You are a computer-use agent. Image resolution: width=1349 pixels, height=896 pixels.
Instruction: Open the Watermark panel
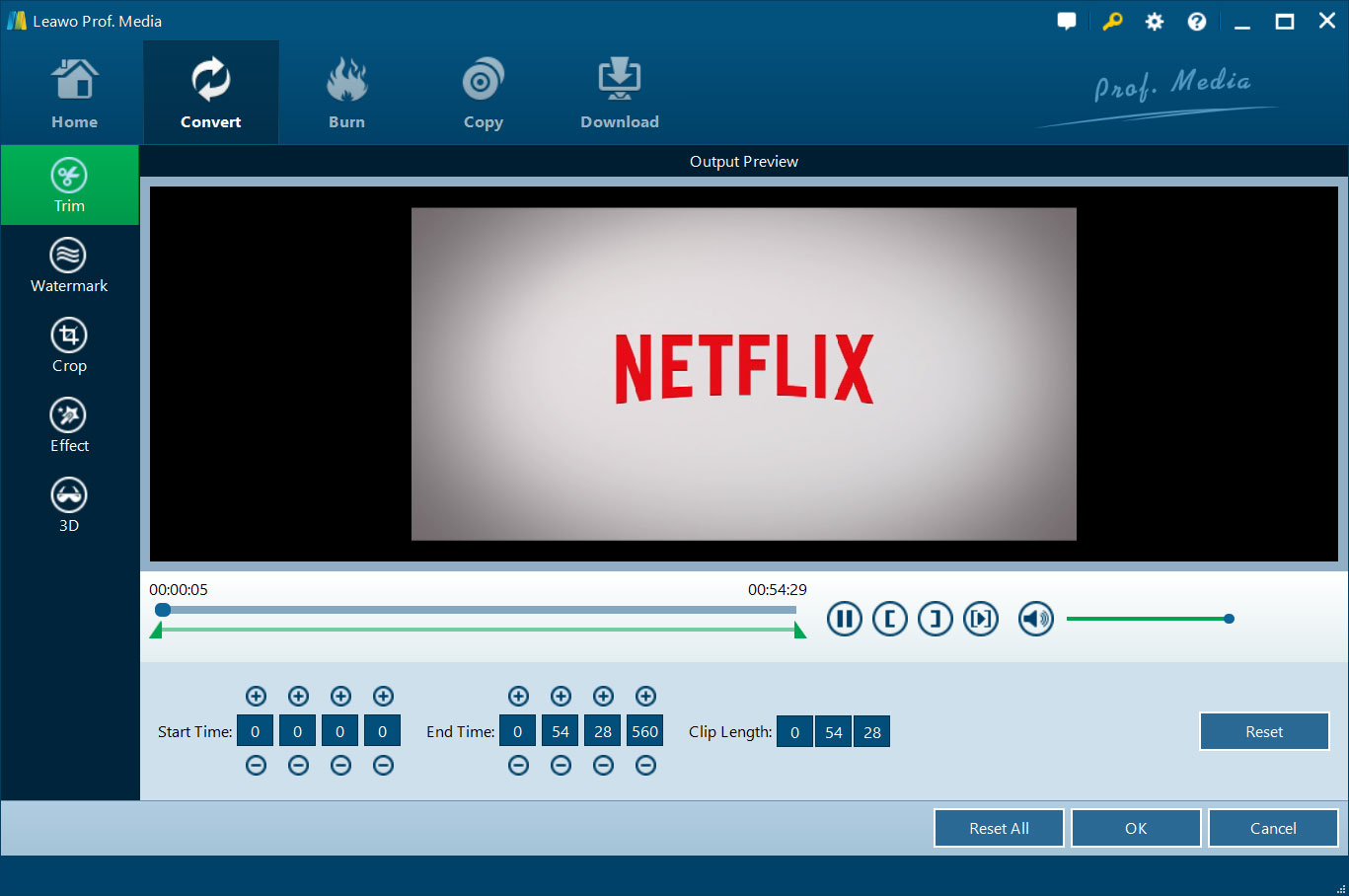pyautogui.click(x=69, y=264)
